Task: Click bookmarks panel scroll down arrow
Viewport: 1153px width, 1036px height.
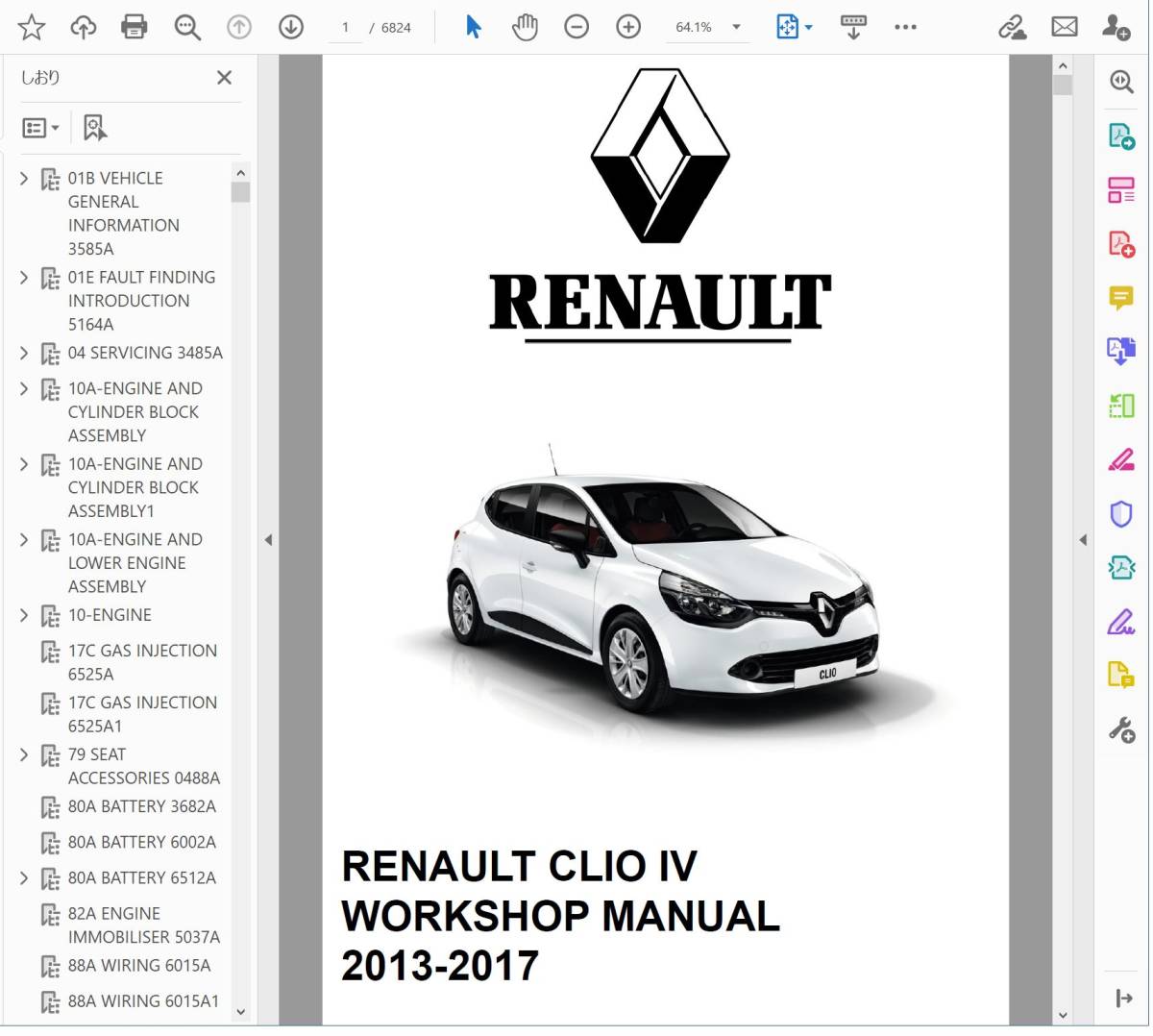Action: point(240,1011)
